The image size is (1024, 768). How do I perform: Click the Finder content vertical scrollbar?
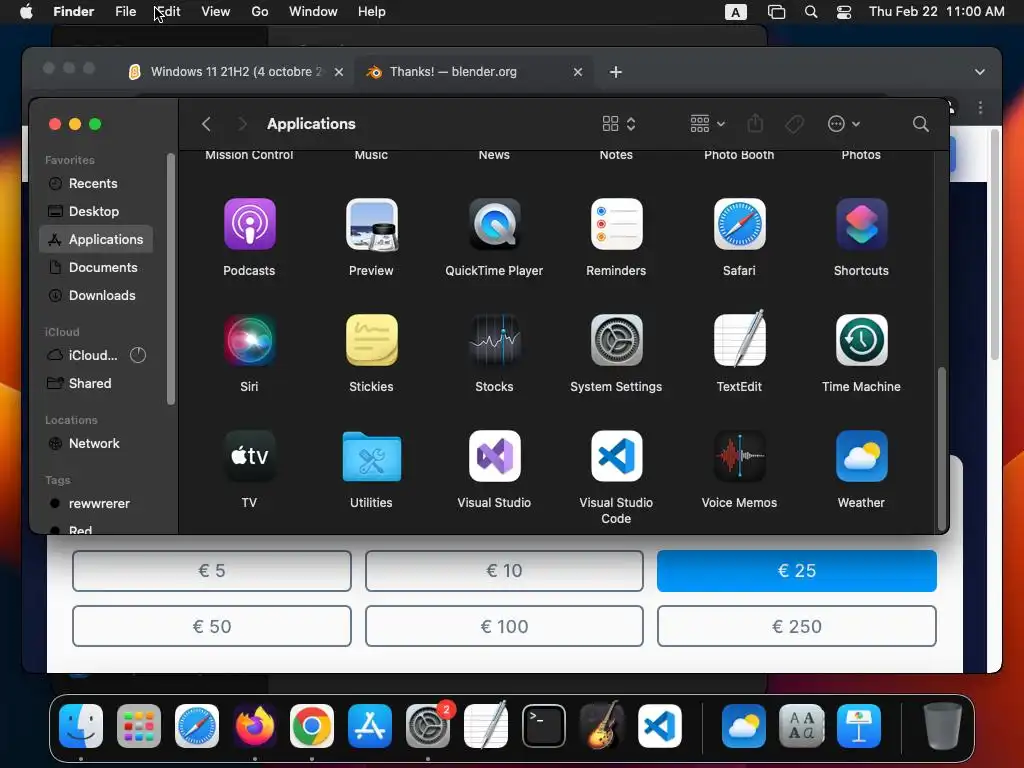pos(942,448)
